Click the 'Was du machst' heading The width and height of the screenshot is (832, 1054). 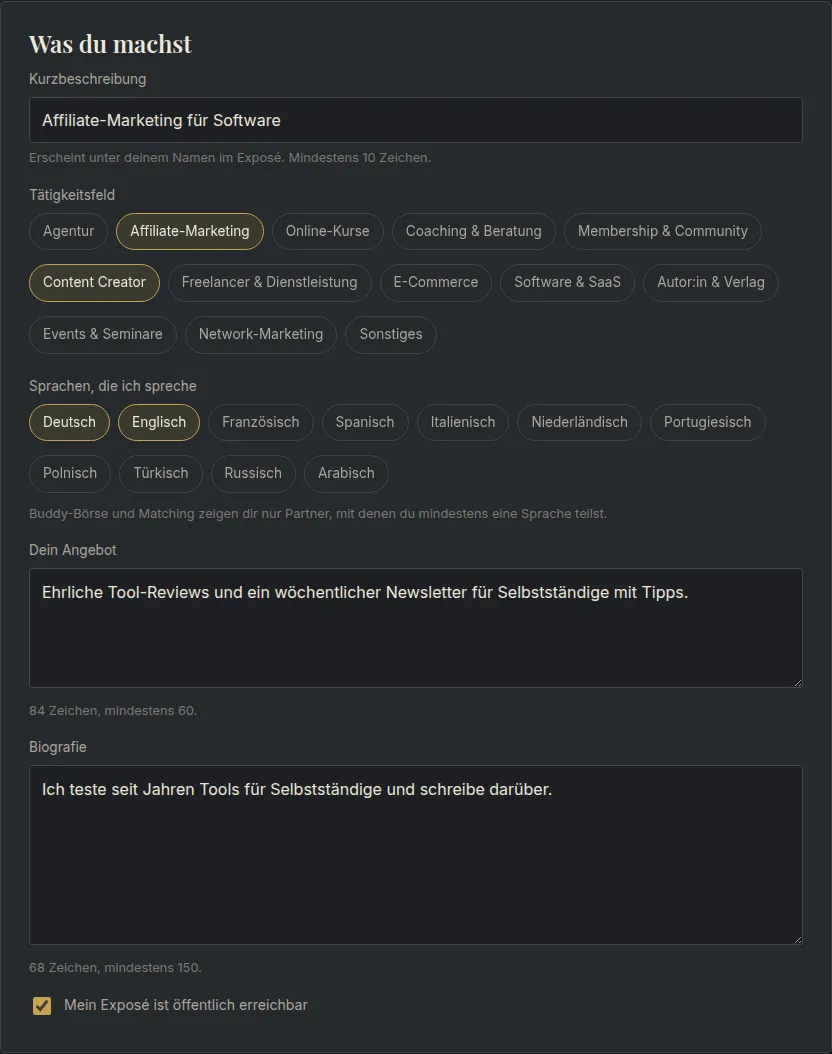[x=110, y=44]
